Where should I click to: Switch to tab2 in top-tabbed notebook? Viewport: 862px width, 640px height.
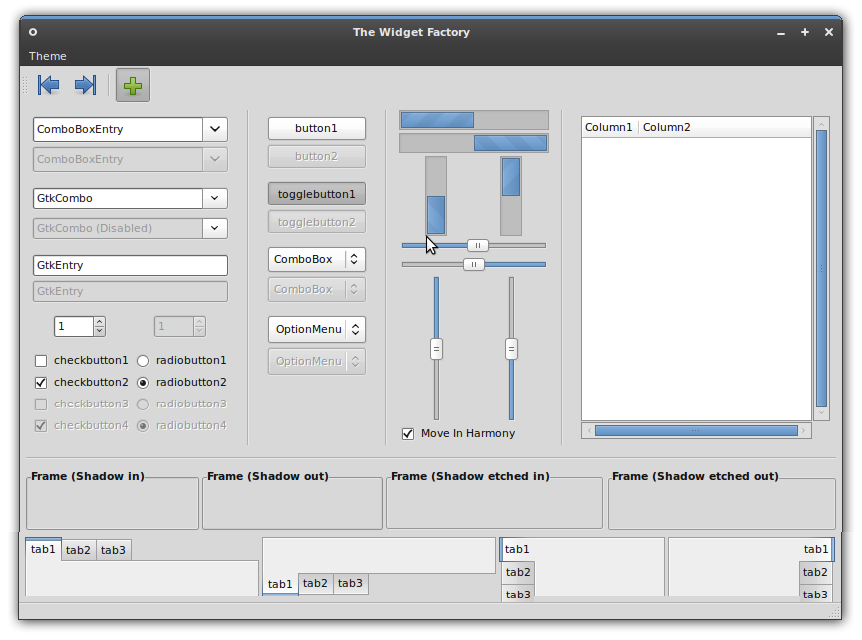click(78, 550)
